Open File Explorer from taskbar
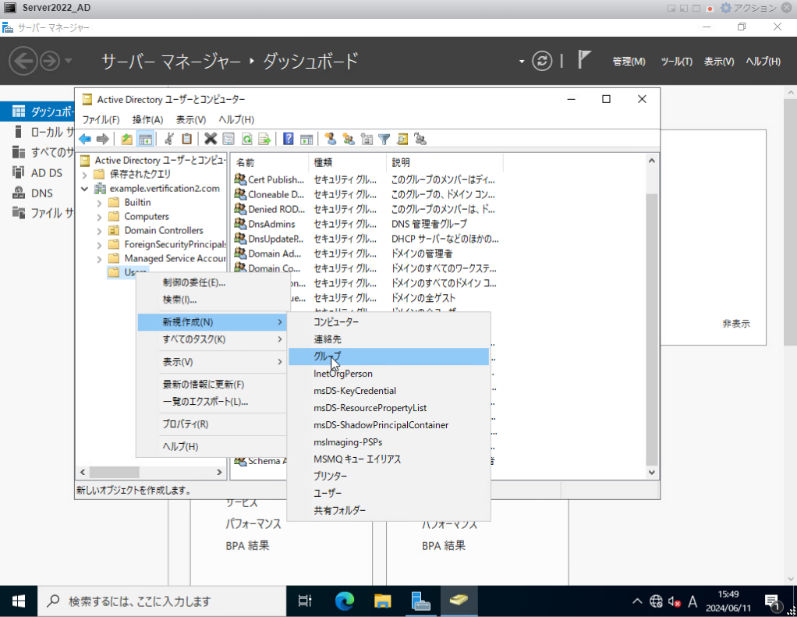The width and height of the screenshot is (797, 617). pyautogui.click(x=382, y=601)
